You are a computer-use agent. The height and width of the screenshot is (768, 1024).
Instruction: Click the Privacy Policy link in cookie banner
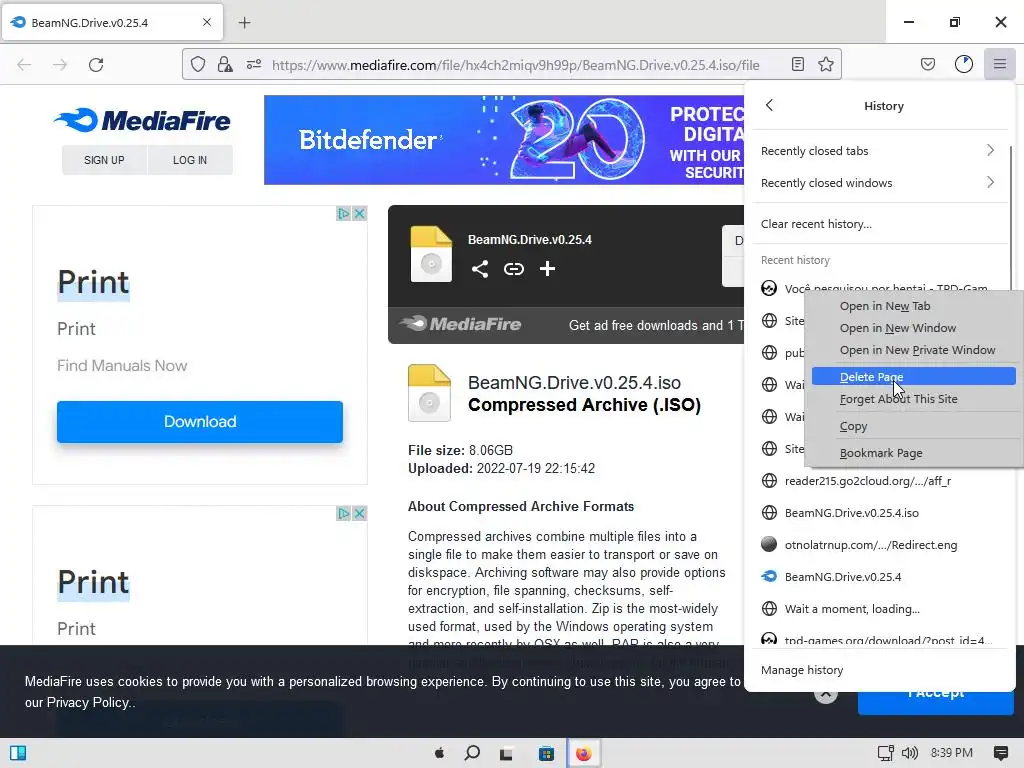88,703
